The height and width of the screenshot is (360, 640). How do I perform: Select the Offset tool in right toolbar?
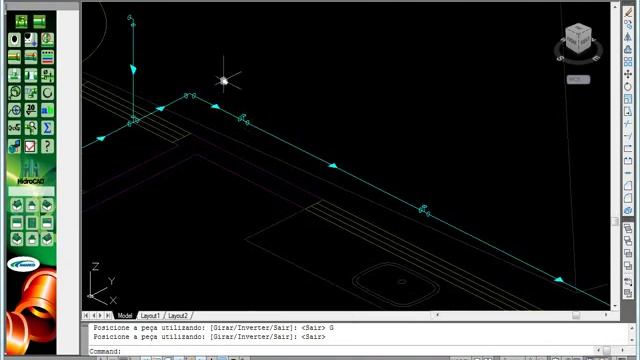[628, 49]
